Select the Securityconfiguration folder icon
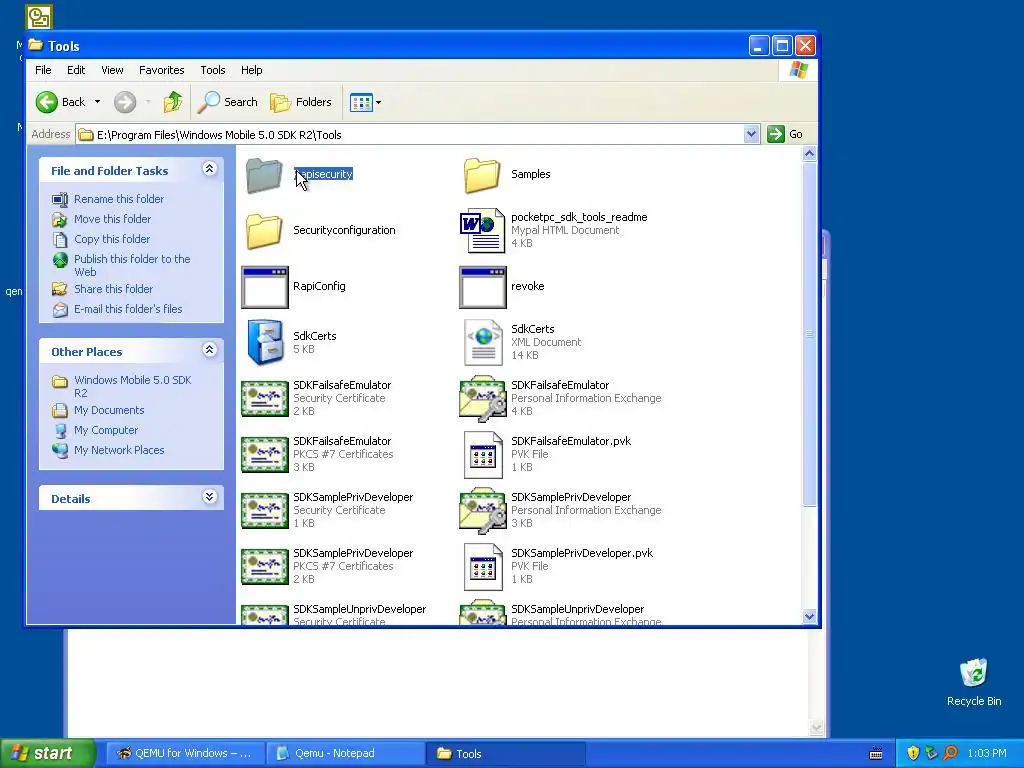 coord(264,231)
